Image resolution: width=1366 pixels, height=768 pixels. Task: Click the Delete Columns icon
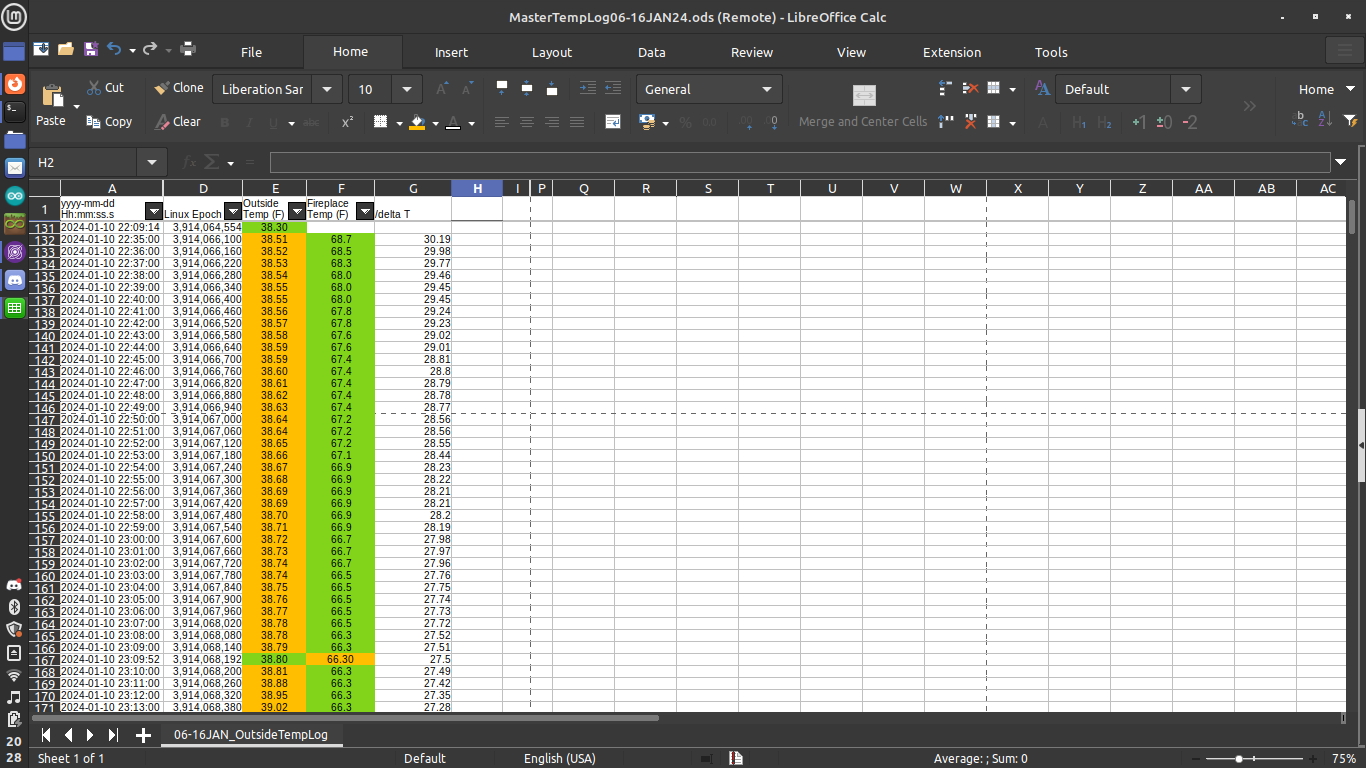point(970,122)
